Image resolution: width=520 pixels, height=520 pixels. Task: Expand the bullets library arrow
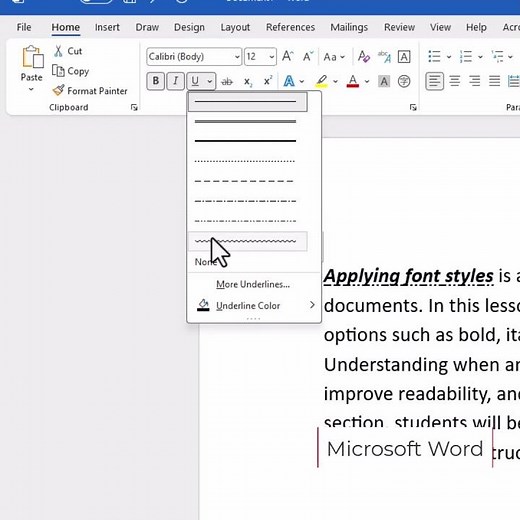pyautogui.click(x=449, y=57)
